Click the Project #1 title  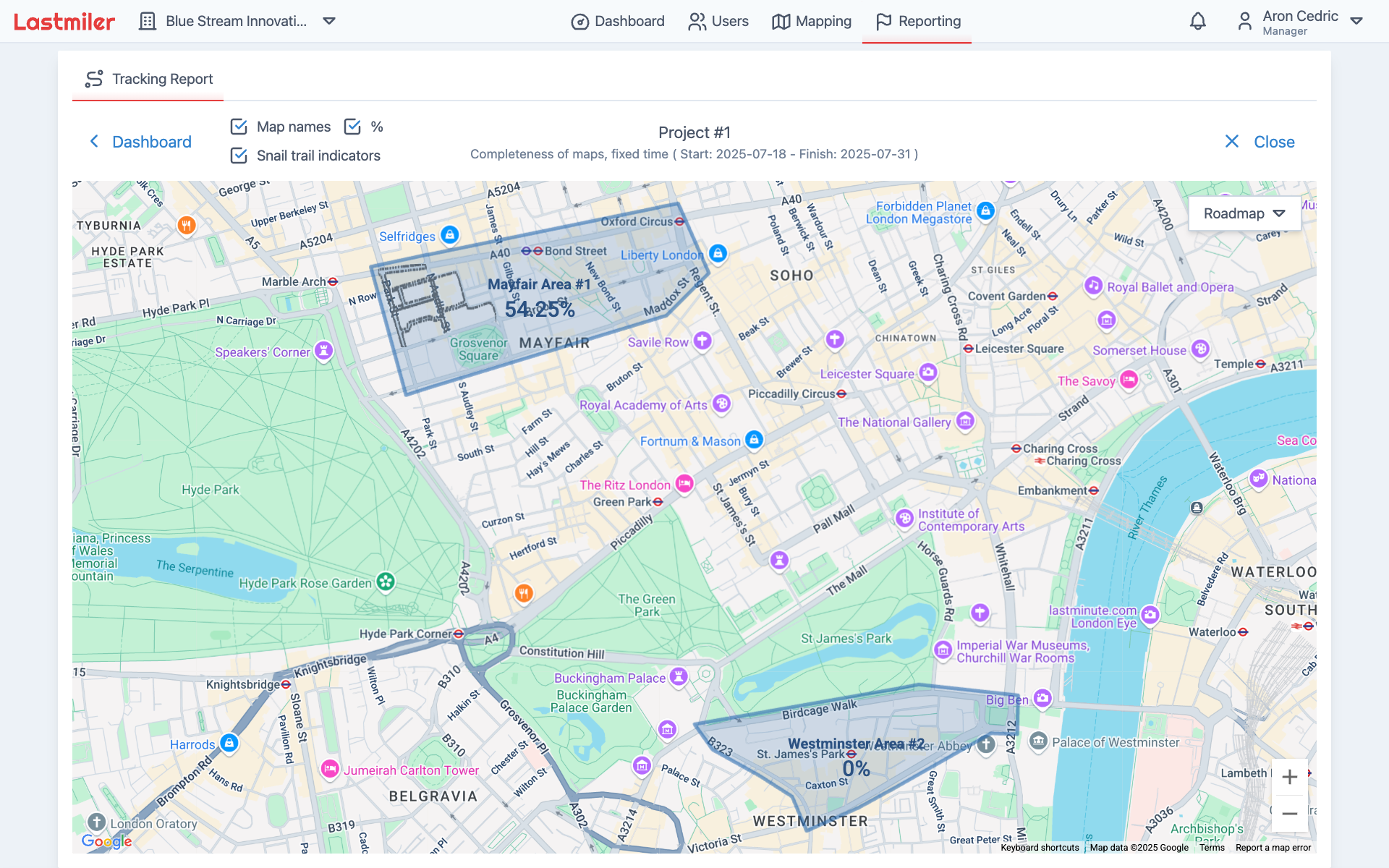click(x=694, y=132)
